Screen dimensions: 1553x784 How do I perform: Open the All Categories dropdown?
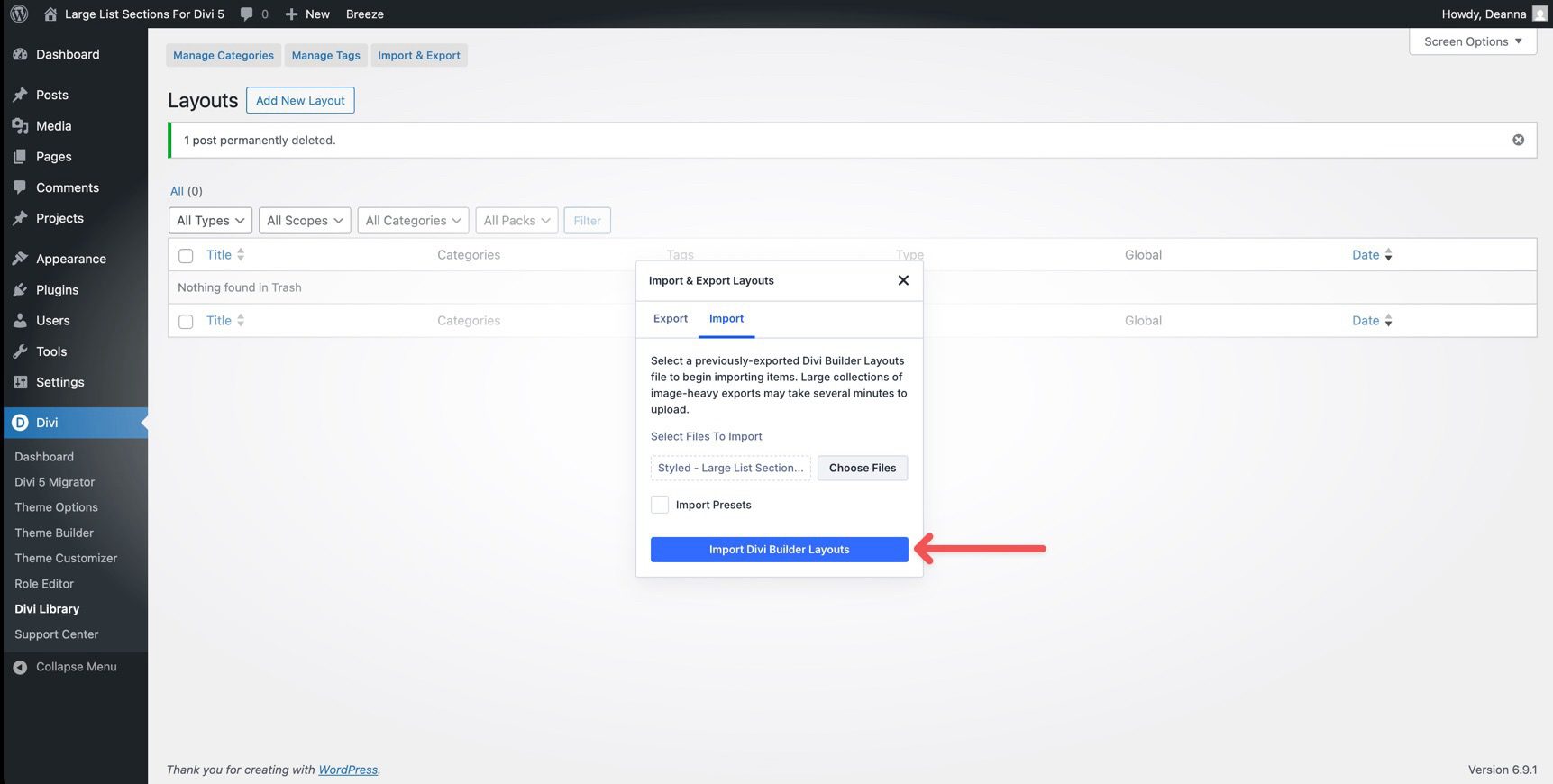[413, 221]
